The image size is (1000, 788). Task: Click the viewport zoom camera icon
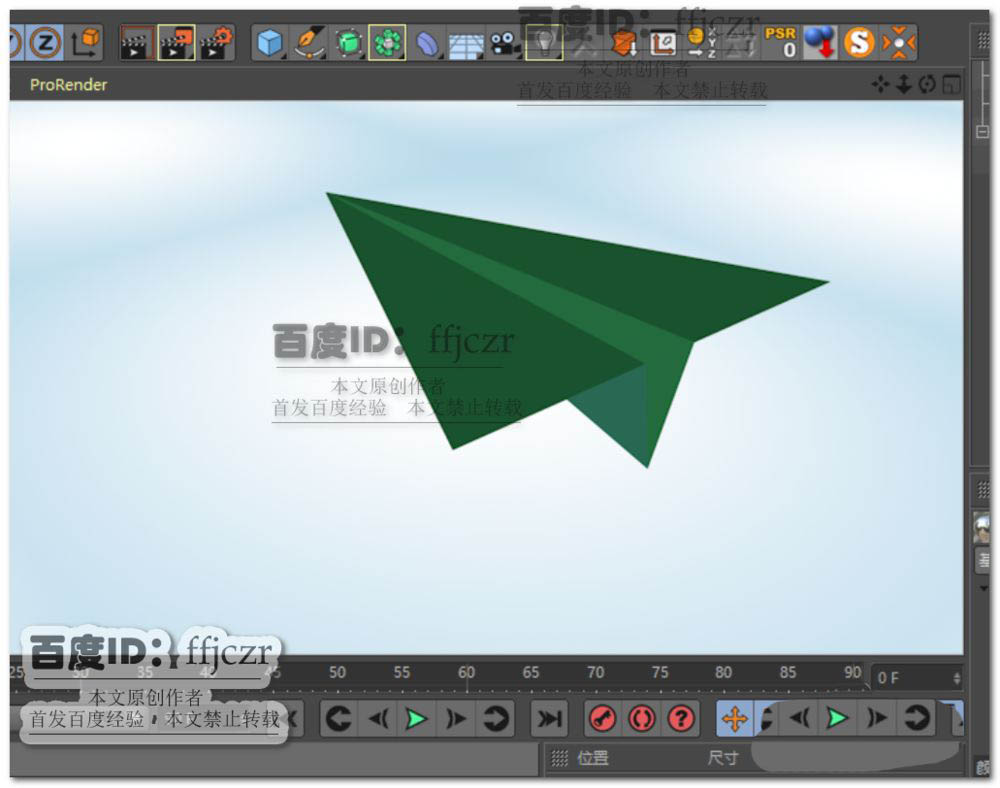(x=904, y=84)
